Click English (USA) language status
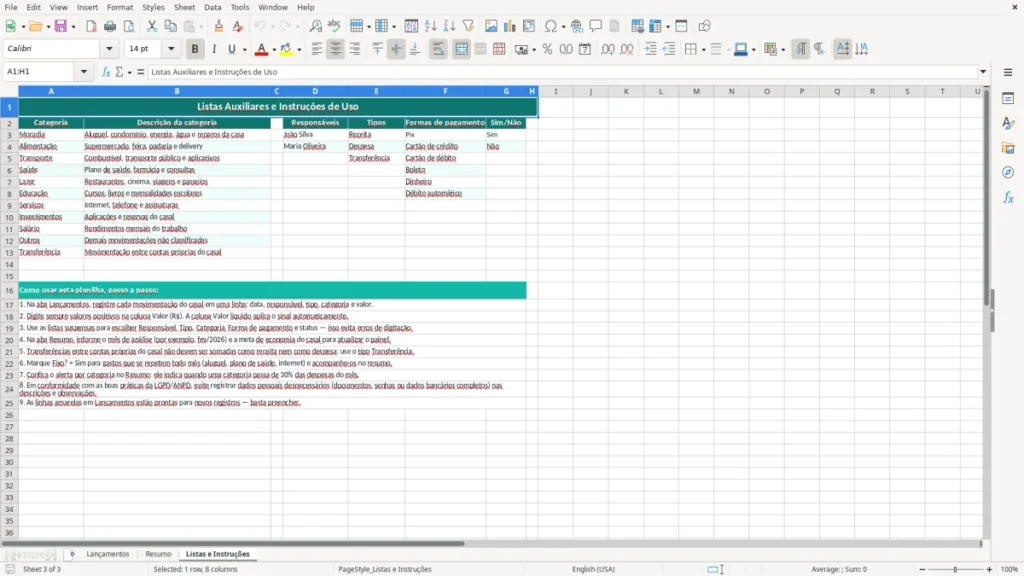This screenshot has width=1024, height=576. (593, 569)
